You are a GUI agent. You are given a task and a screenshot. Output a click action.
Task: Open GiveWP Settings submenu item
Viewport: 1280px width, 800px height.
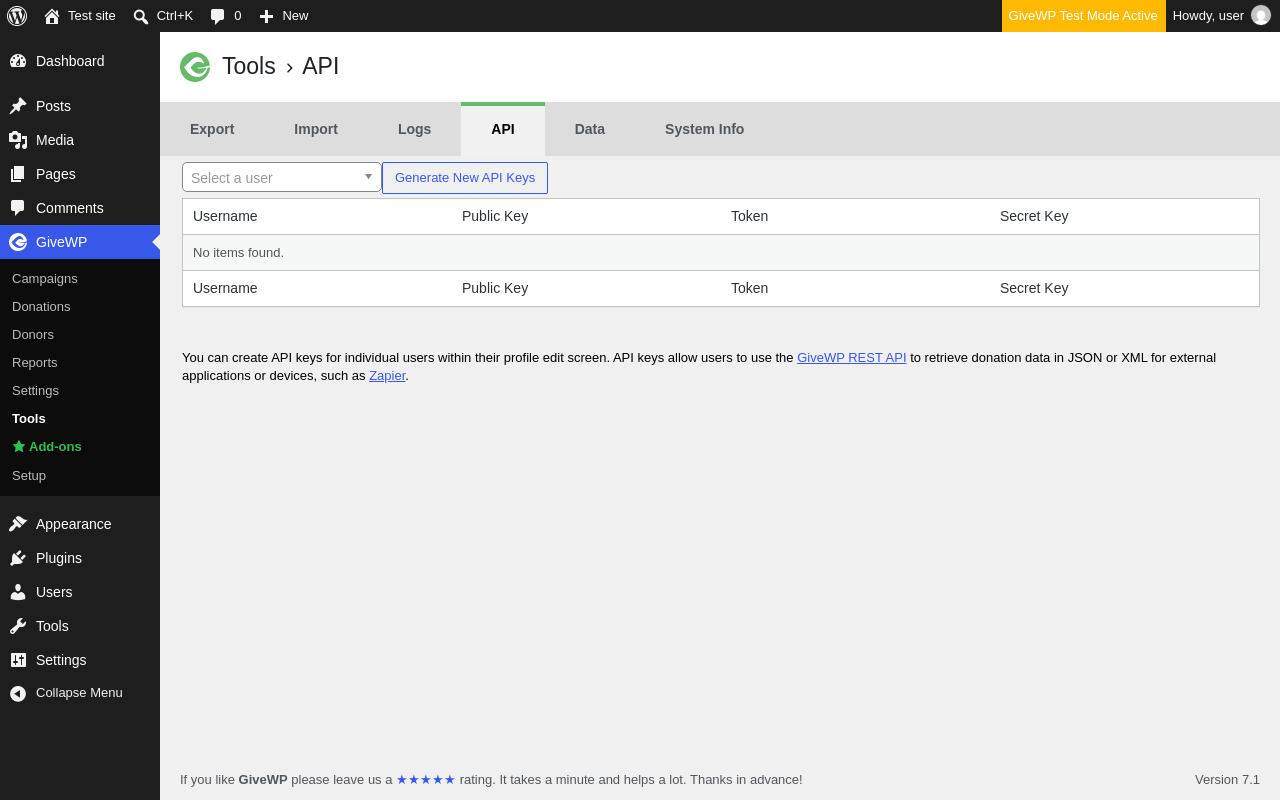(80, 390)
